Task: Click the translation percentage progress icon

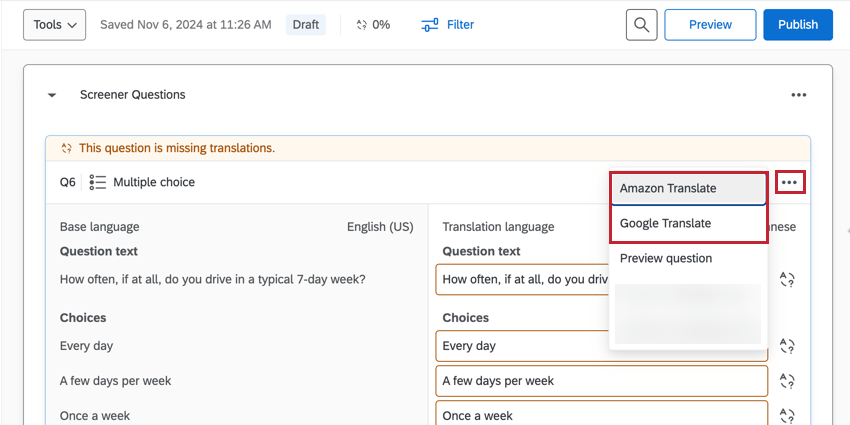Action: (x=362, y=25)
